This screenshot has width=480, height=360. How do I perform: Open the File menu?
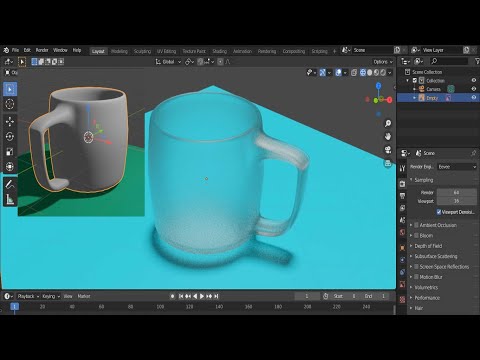(x=15, y=50)
